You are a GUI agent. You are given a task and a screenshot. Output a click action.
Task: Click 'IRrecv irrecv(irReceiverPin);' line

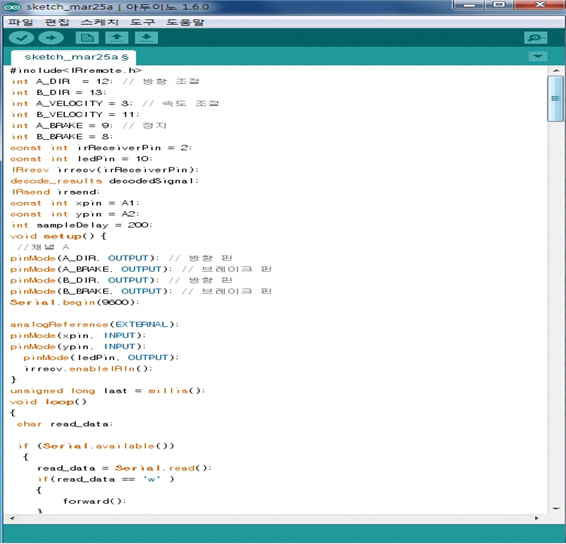point(105,170)
